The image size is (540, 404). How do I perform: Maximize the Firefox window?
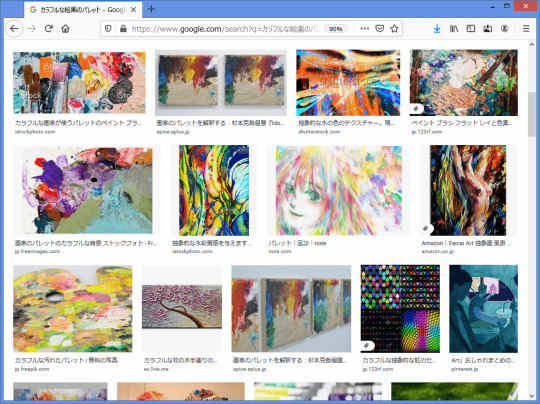coord(507,6)
